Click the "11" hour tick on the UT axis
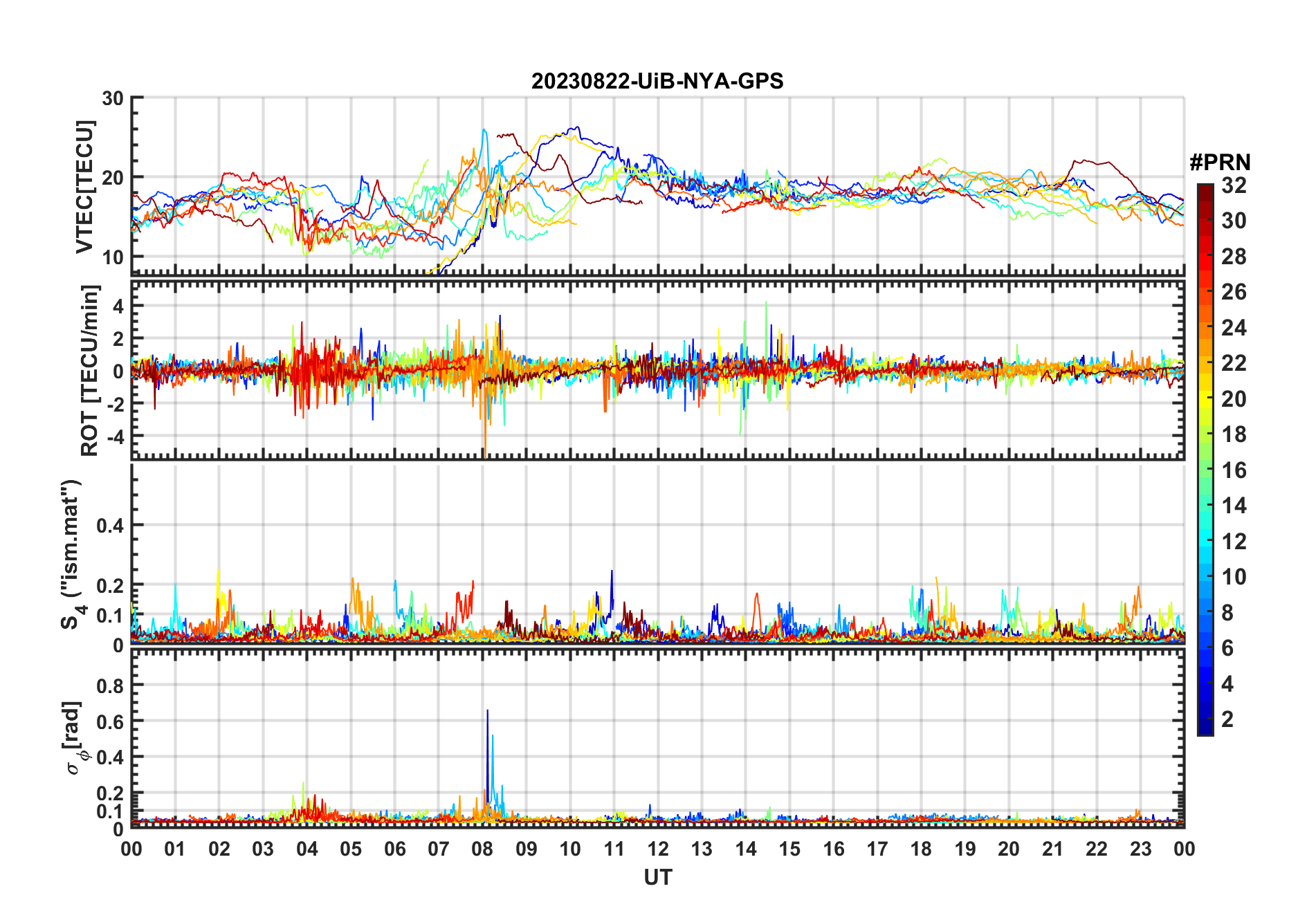 [614, 849]
